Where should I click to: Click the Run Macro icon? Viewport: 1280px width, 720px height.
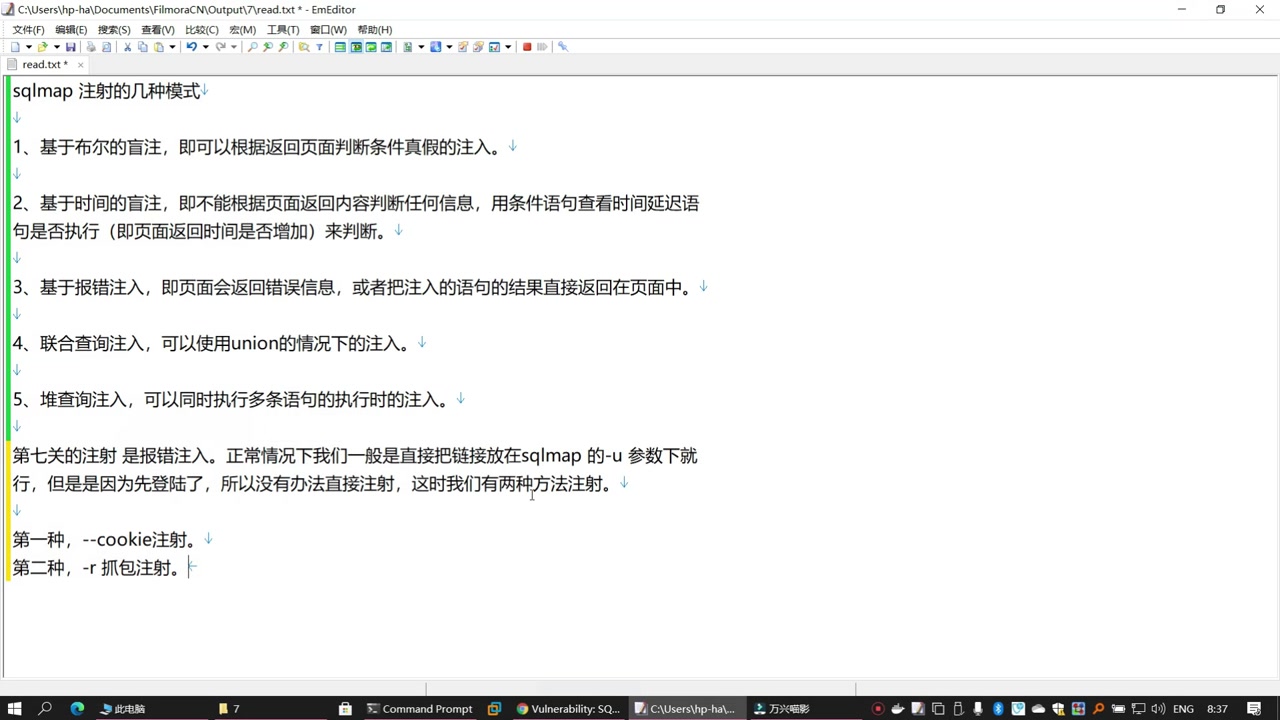(x=542, y=47)
